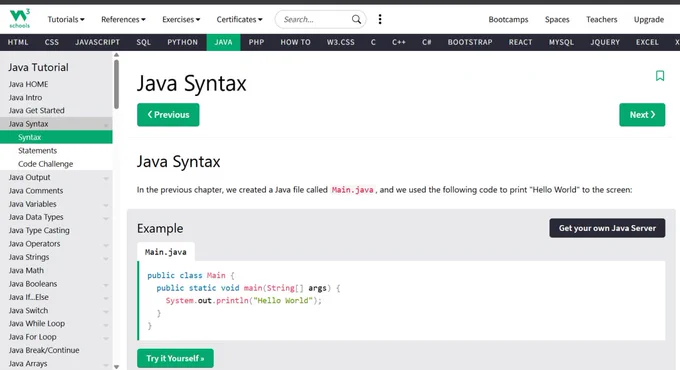Expand the Java If...Else sidebar arrow
680x370 pixels.
pos(106,298)
